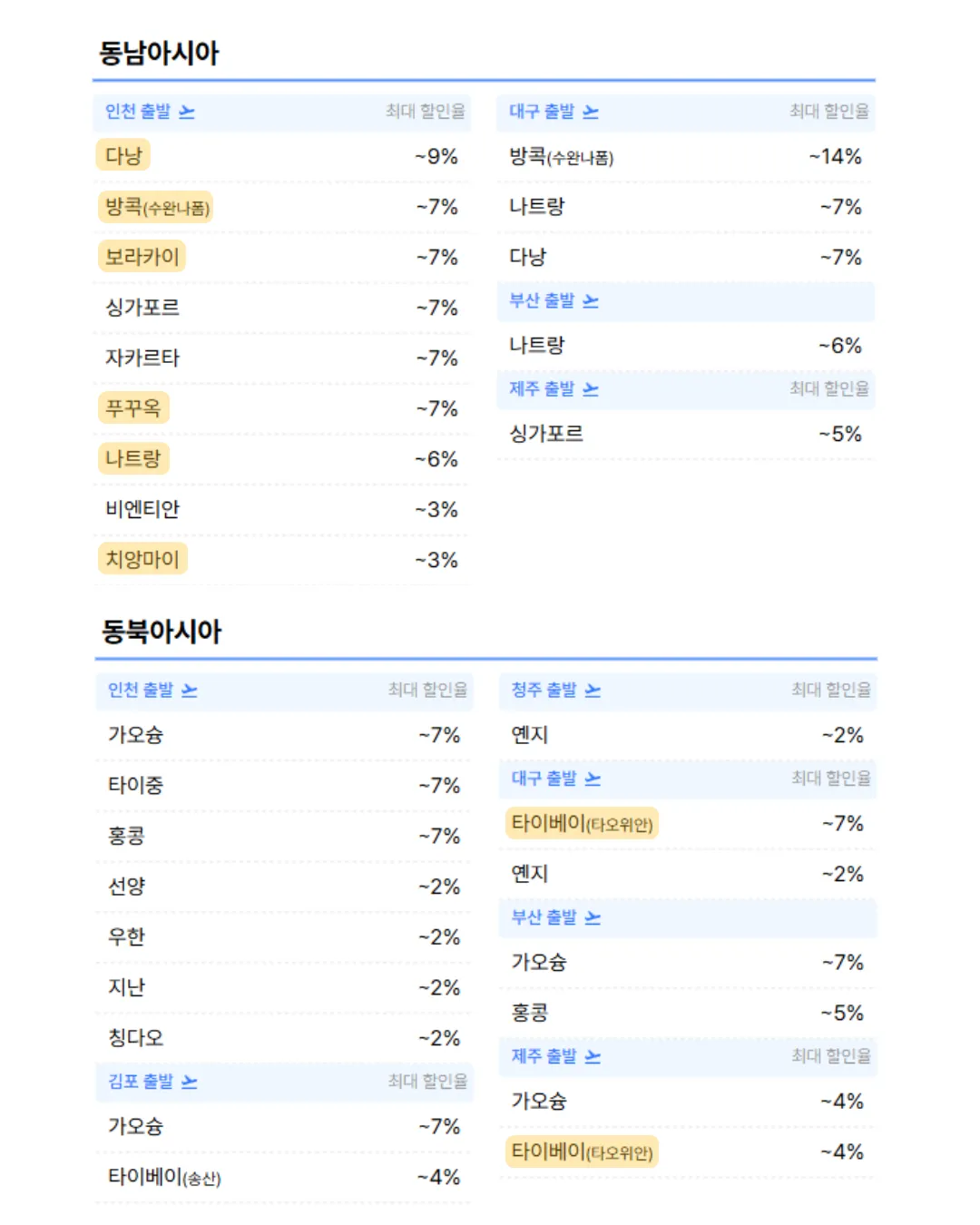Open the 청주 출발 section header
The width and height of the screenshot is (980, 1225).
688,691
